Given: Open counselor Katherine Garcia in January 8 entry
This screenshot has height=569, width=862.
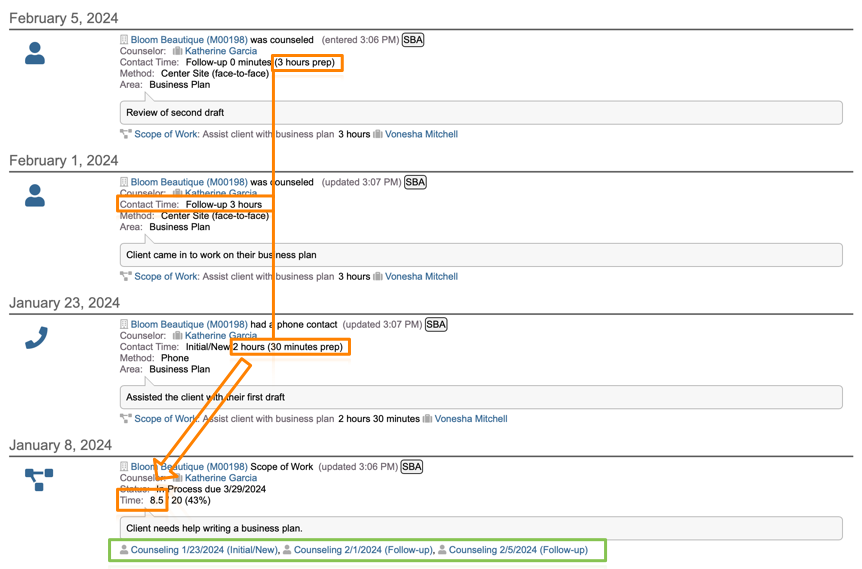Looking at the screenshot, I should point(220,478).
